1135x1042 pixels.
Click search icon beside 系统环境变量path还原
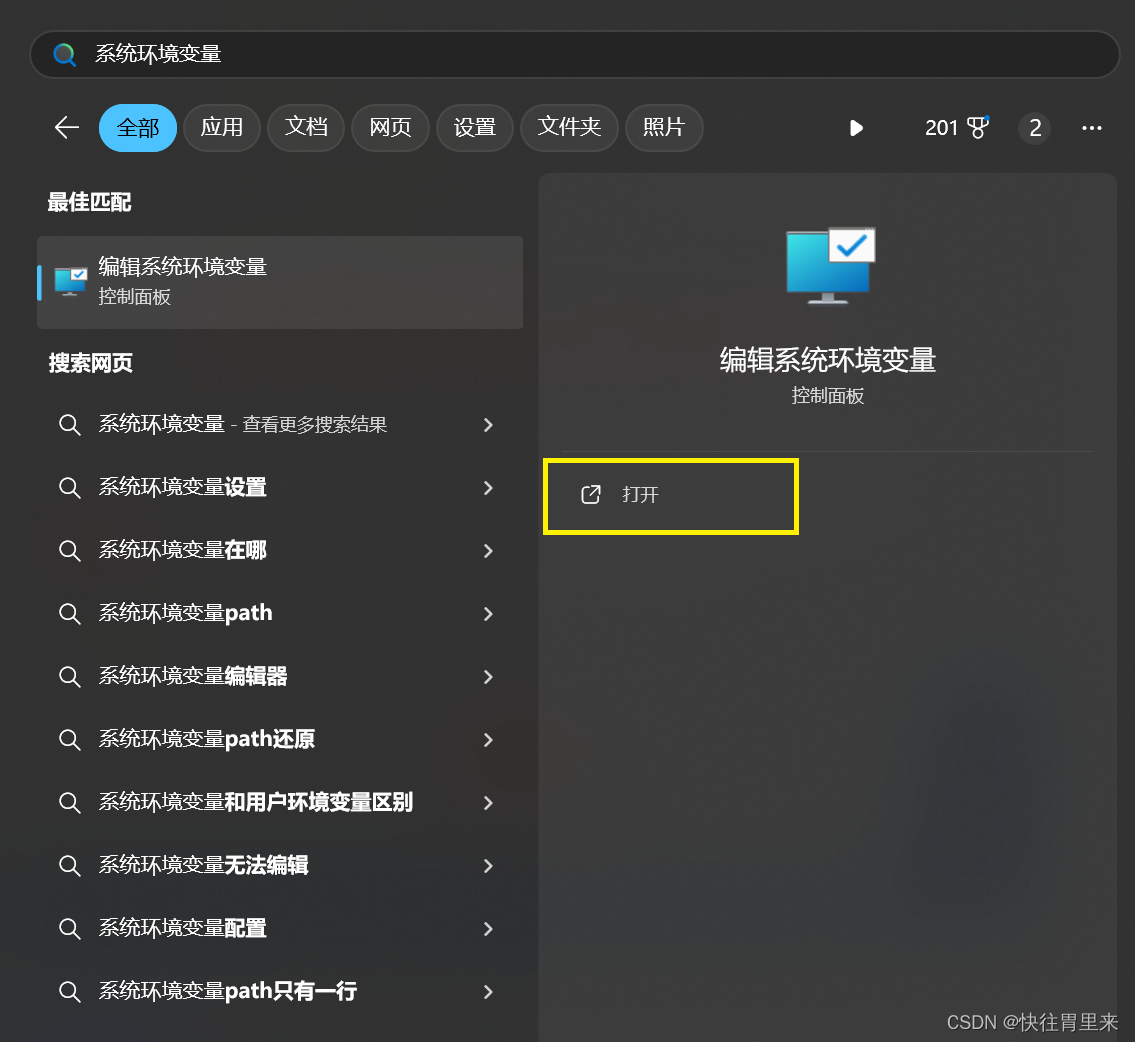point(69,740)
